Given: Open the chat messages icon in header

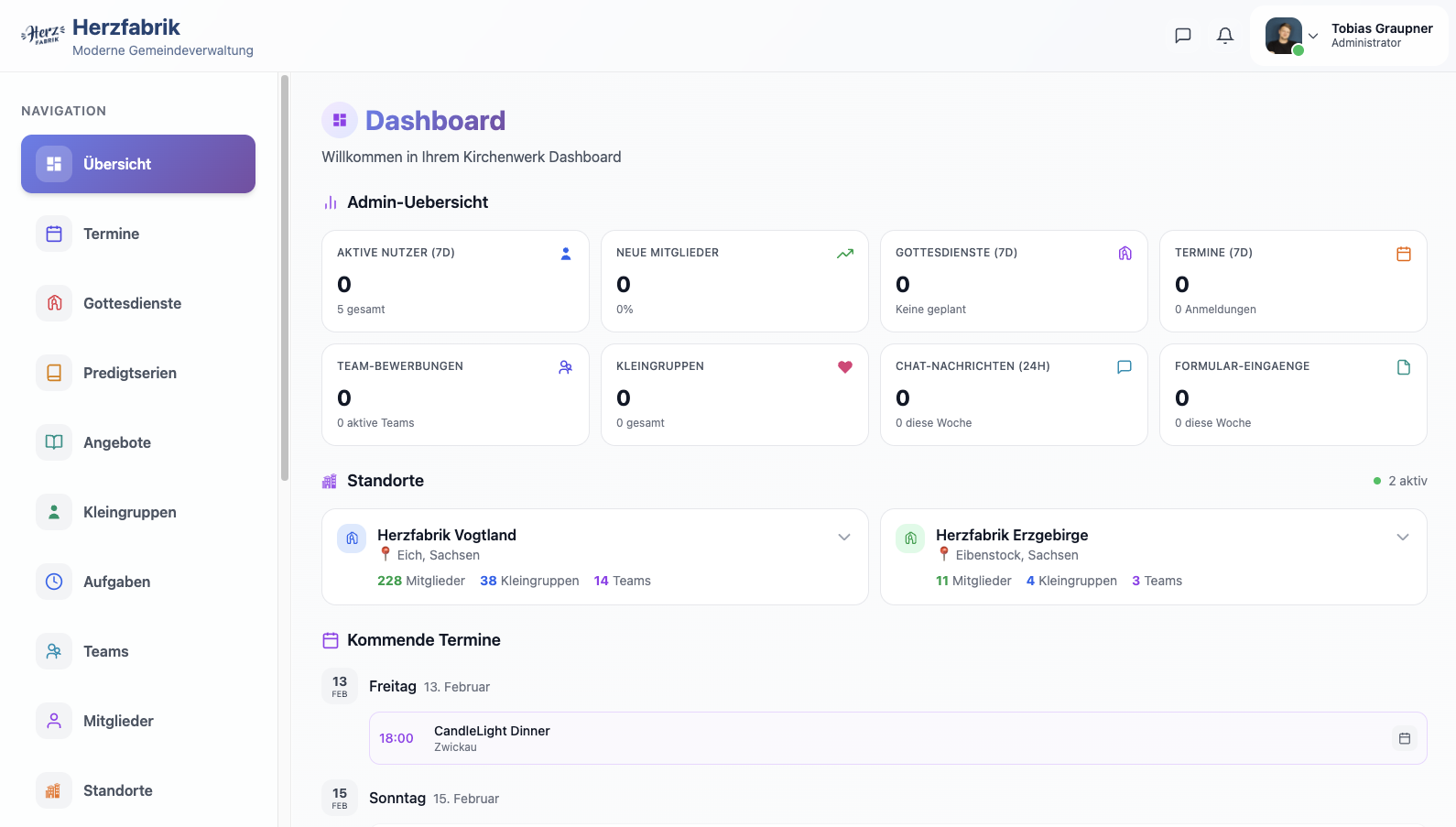Looking at the screenshot, I should point(1183,36).
